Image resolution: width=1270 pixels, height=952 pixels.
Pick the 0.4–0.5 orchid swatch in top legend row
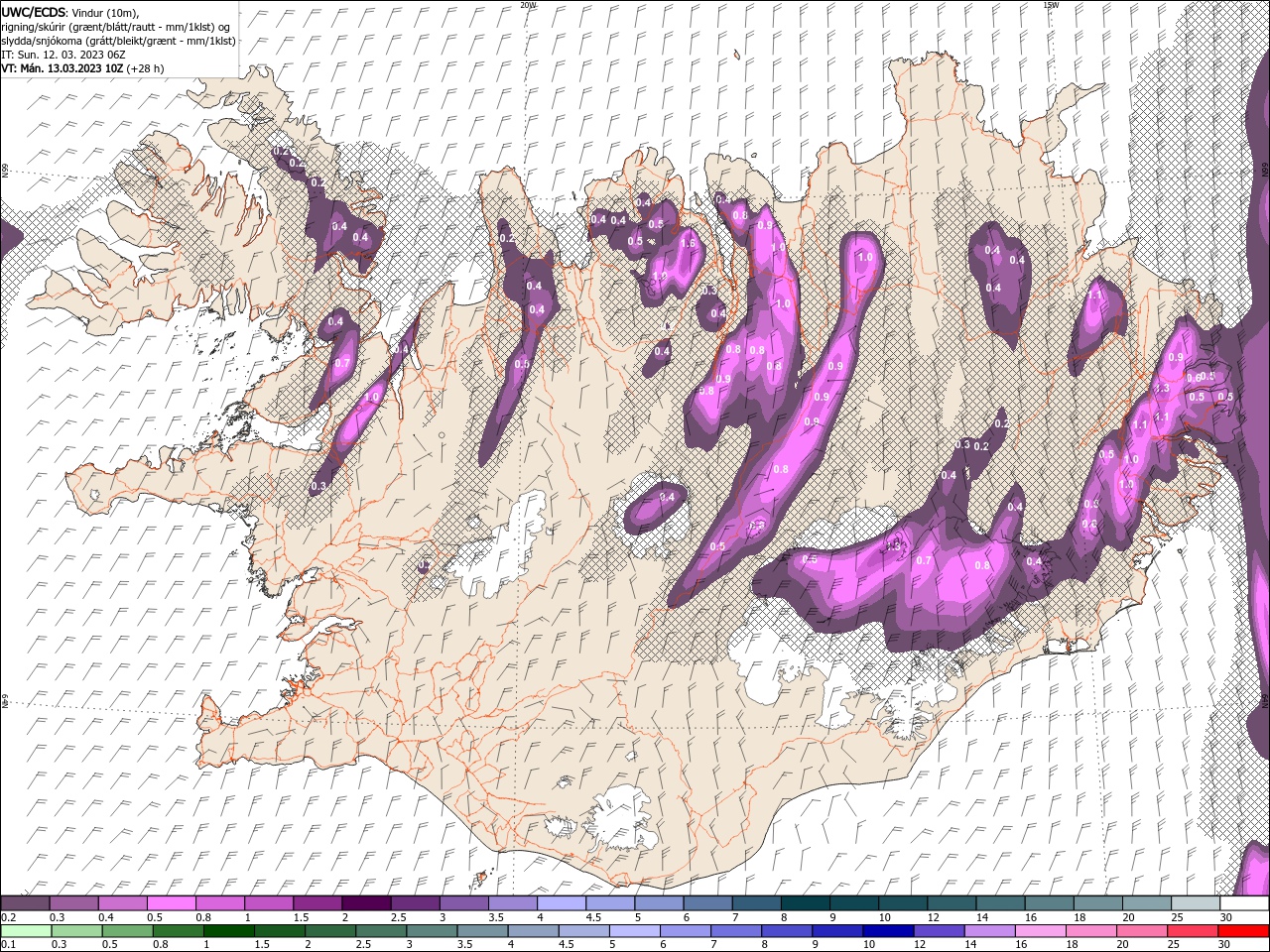(122, 903)
